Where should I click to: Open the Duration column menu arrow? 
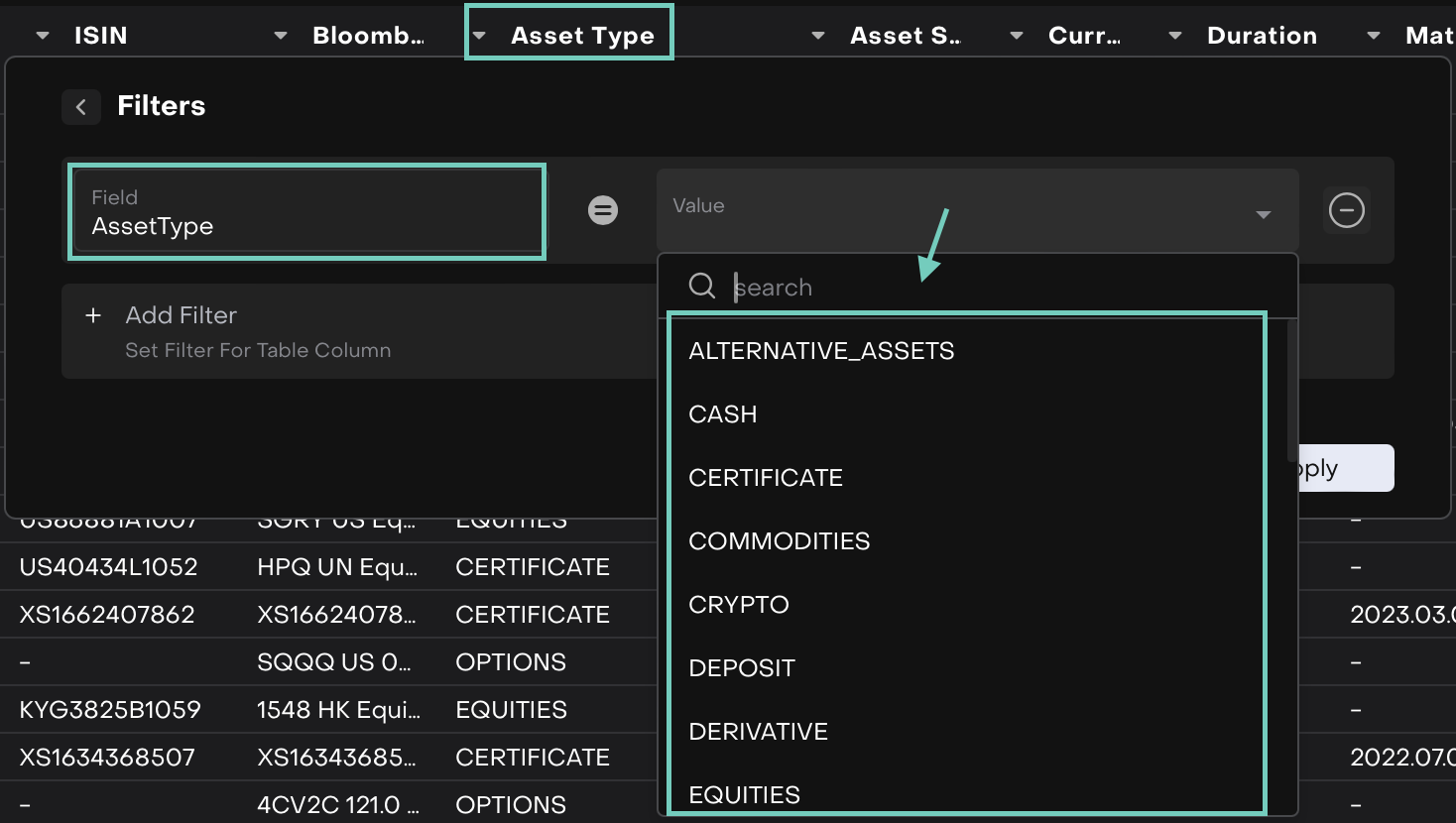1175,36
